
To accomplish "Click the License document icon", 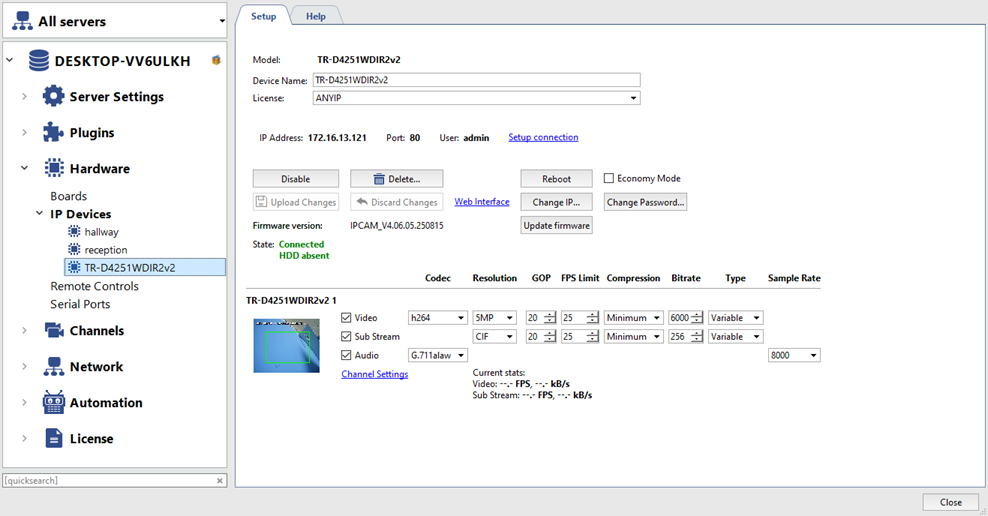I will (x=53, y=439).
